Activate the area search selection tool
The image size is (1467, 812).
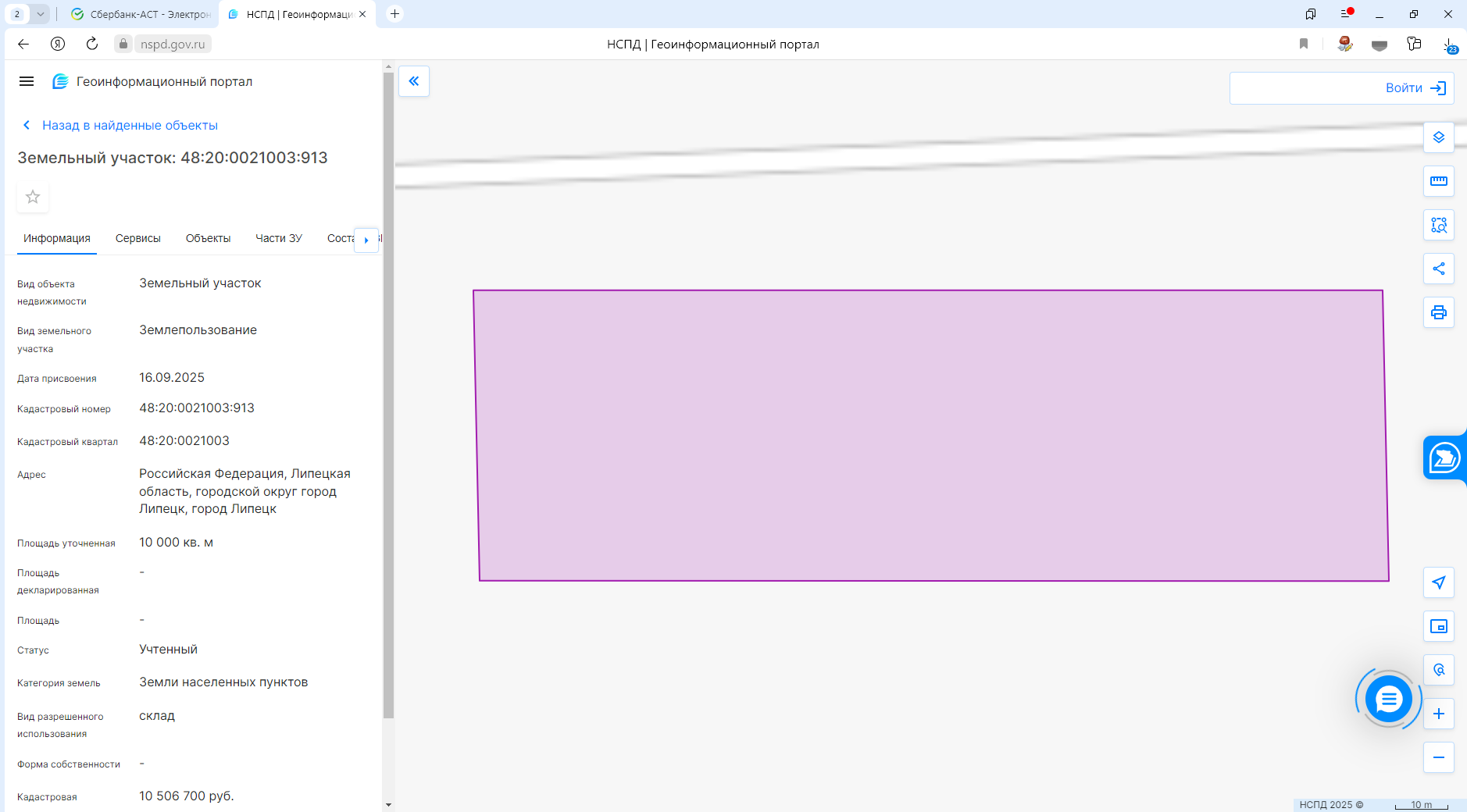[1438, 225]
